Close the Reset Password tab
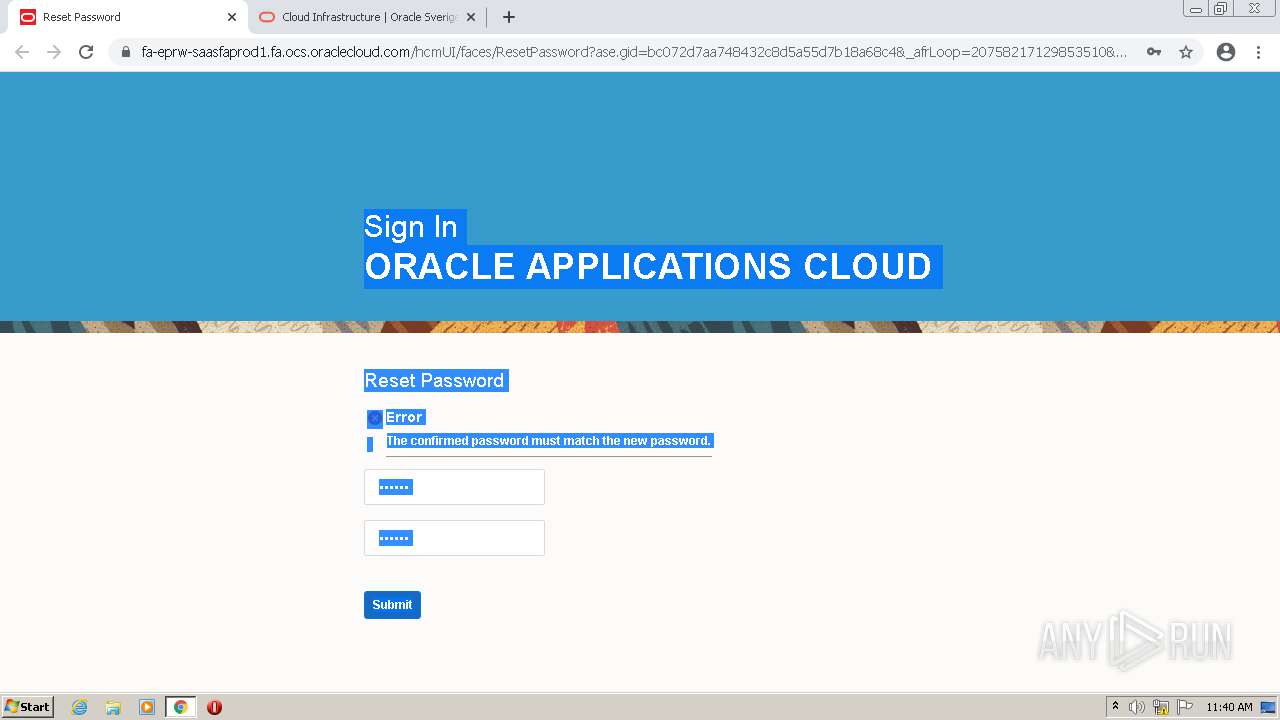The width and height of the screenshot is (1280, 720). (232, 17)
